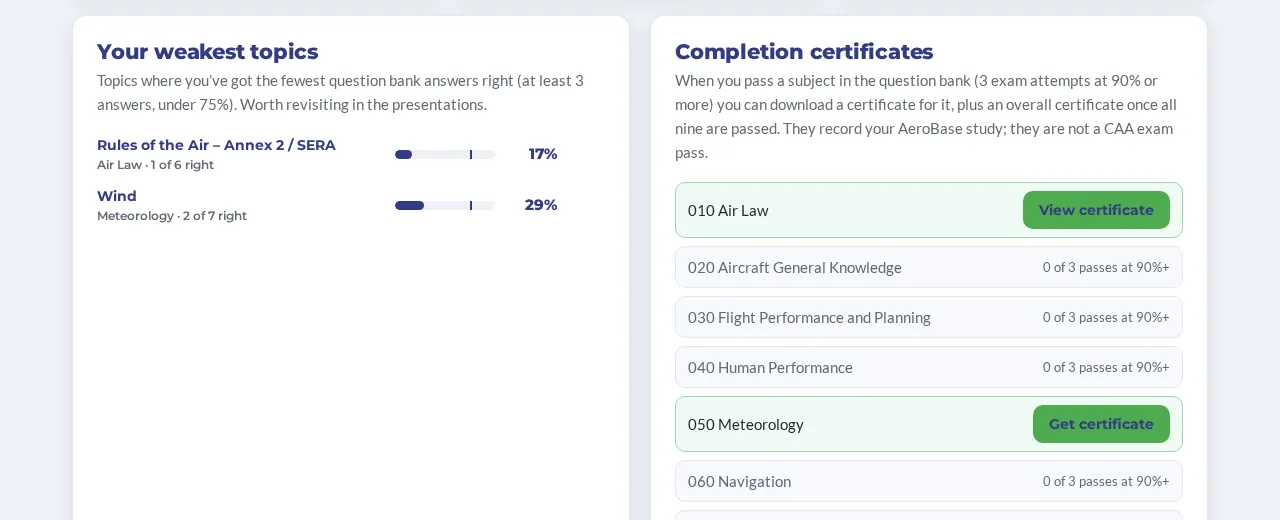Click the View certificate button for Air Law
The width and height of the screenshot is (1280, 520).
[1096, 210]
